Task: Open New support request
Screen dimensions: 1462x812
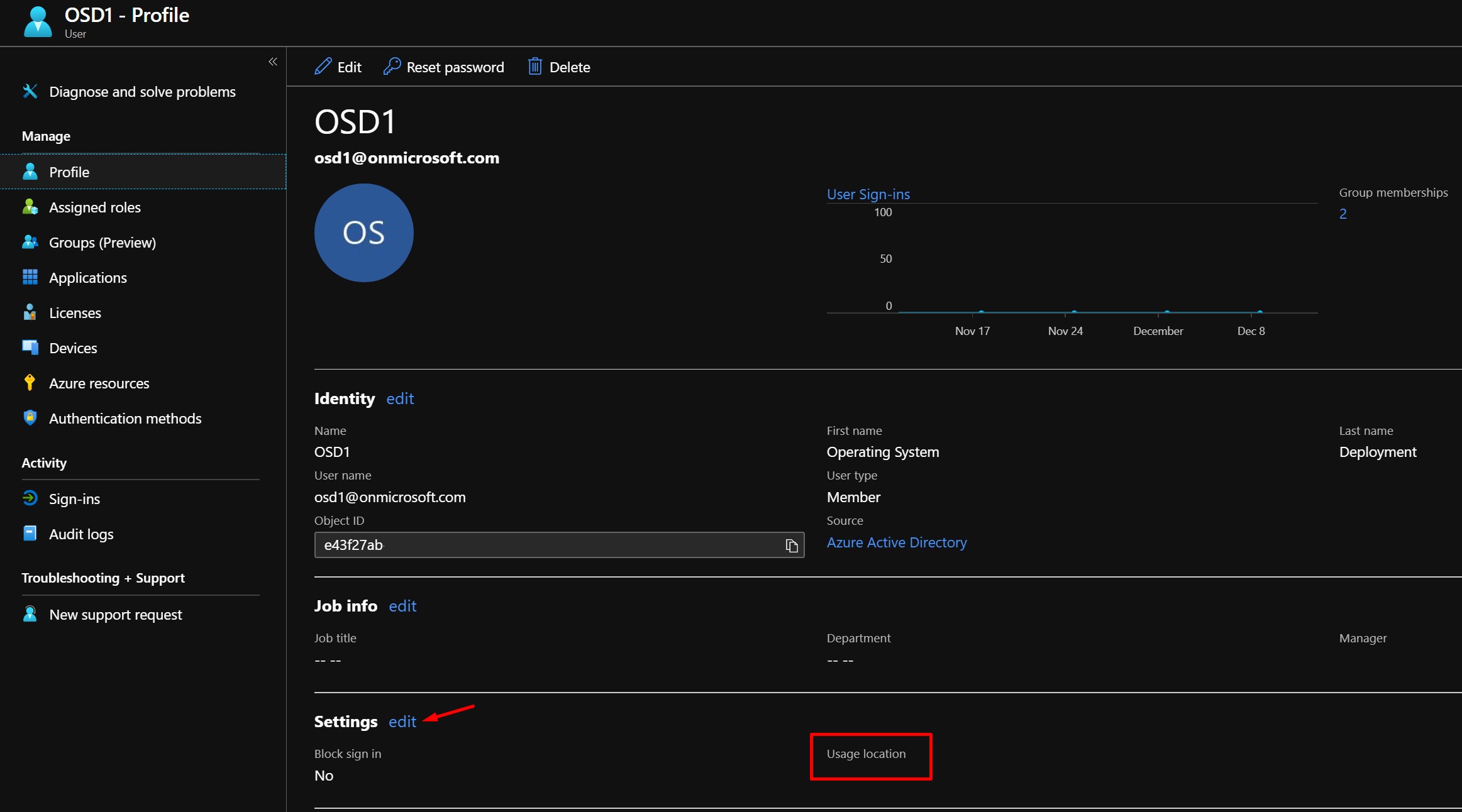Action: click(115, 614)
